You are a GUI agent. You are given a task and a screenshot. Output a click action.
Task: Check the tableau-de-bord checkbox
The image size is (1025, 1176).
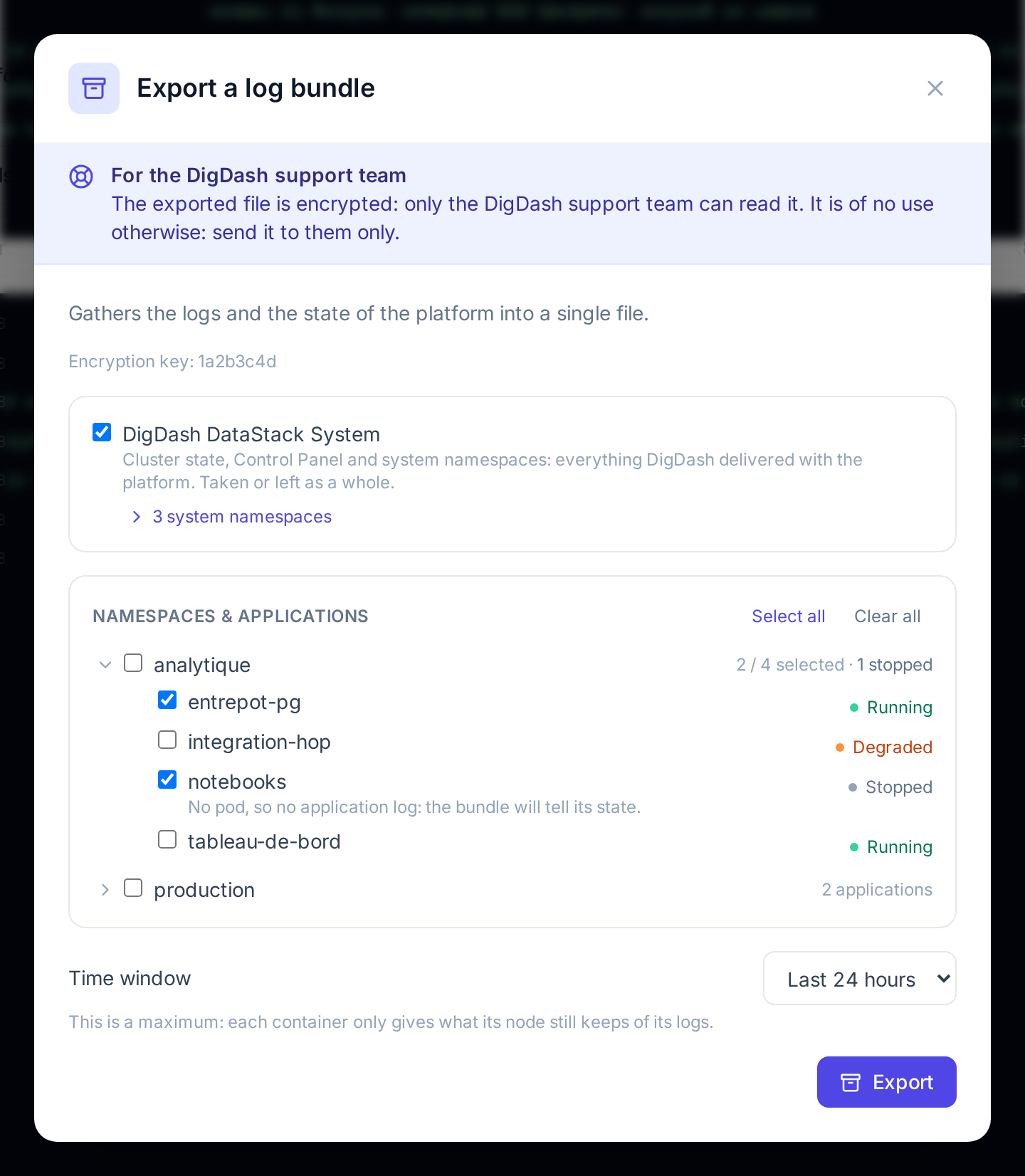pyautogui.click(x=167, y=839)
